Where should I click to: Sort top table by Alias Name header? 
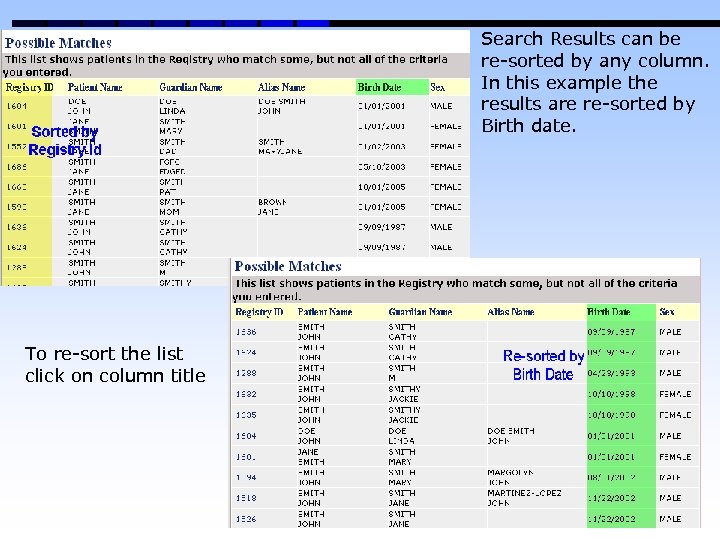tap(281, 87)
